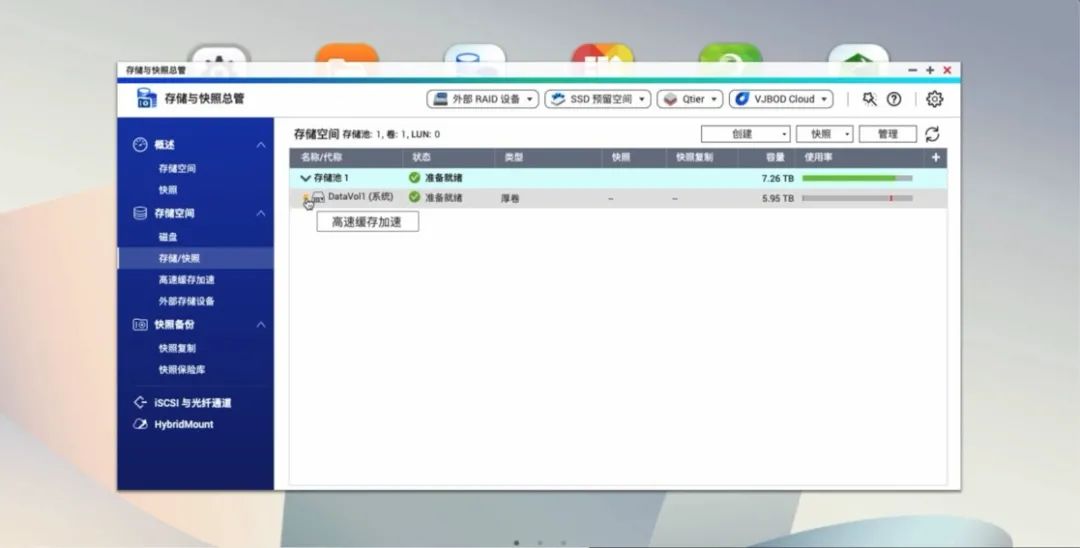Open global settings gear icon
1080x548 pixels.
[x=934, y=99]
